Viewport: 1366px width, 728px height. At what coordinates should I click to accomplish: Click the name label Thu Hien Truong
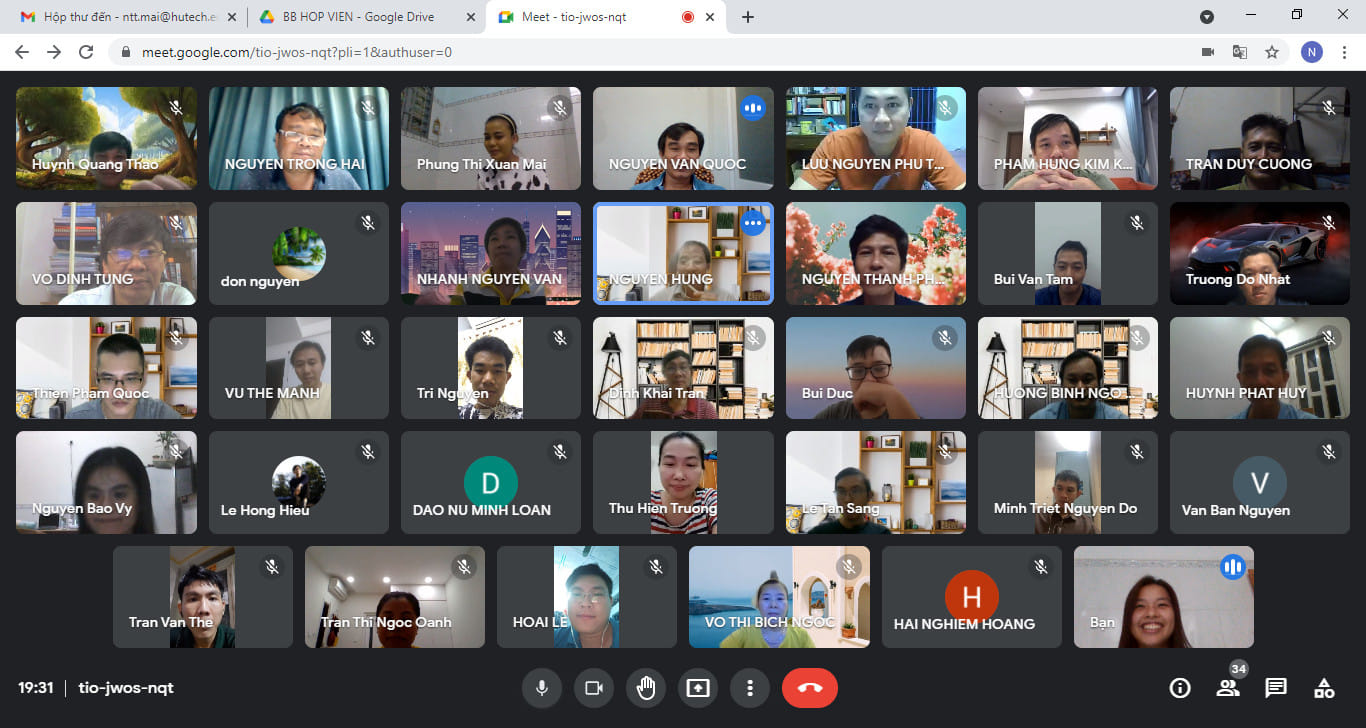point(663,508)
